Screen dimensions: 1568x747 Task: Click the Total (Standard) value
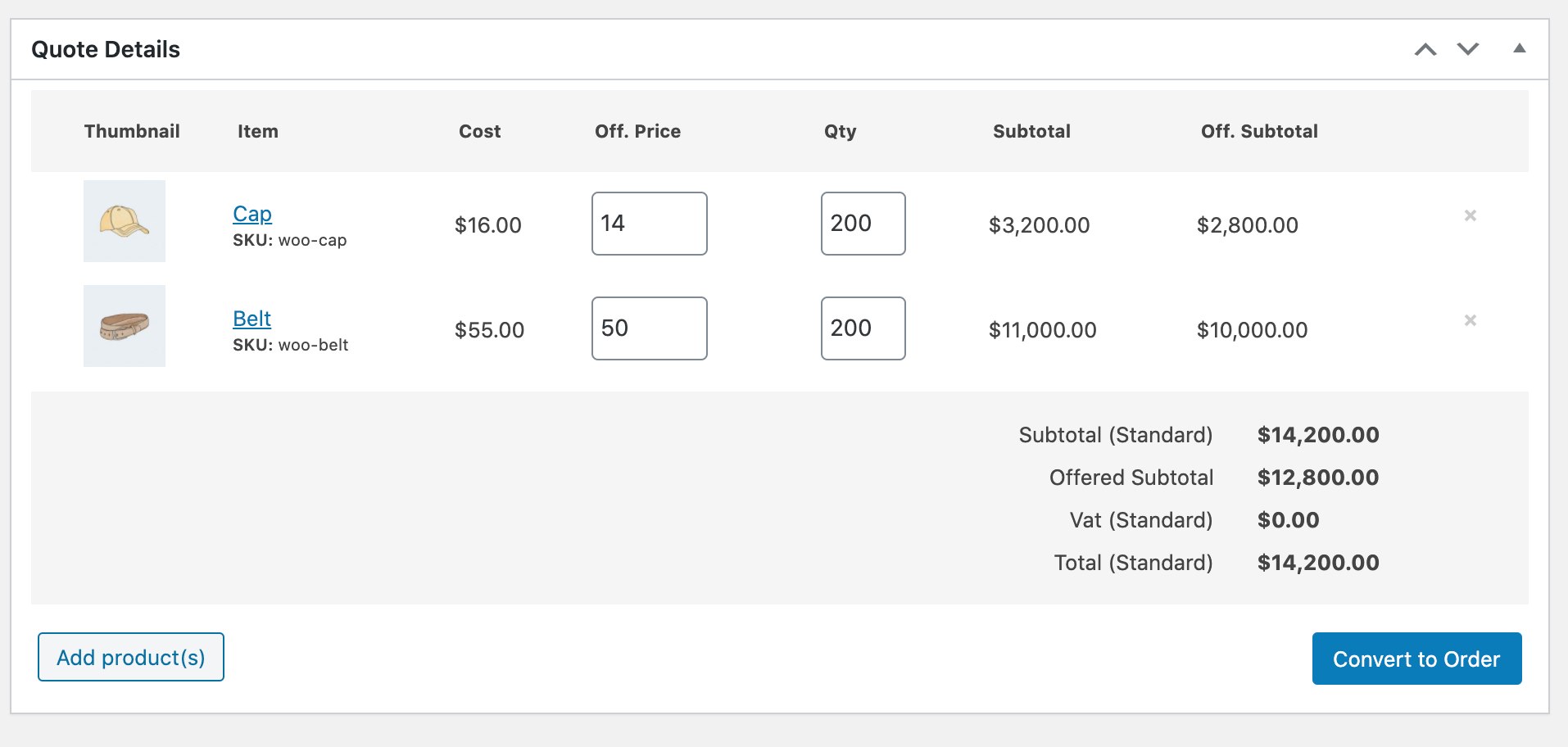pyautogui.click(x=1317, y=563)
